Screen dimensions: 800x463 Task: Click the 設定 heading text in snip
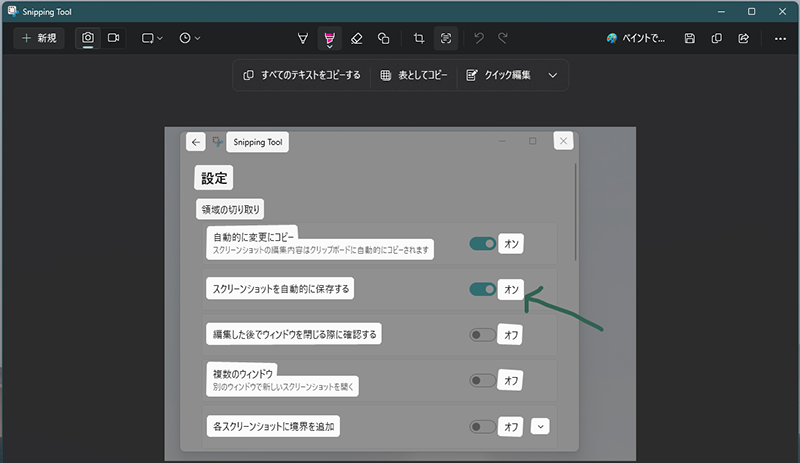click(214, 178)
